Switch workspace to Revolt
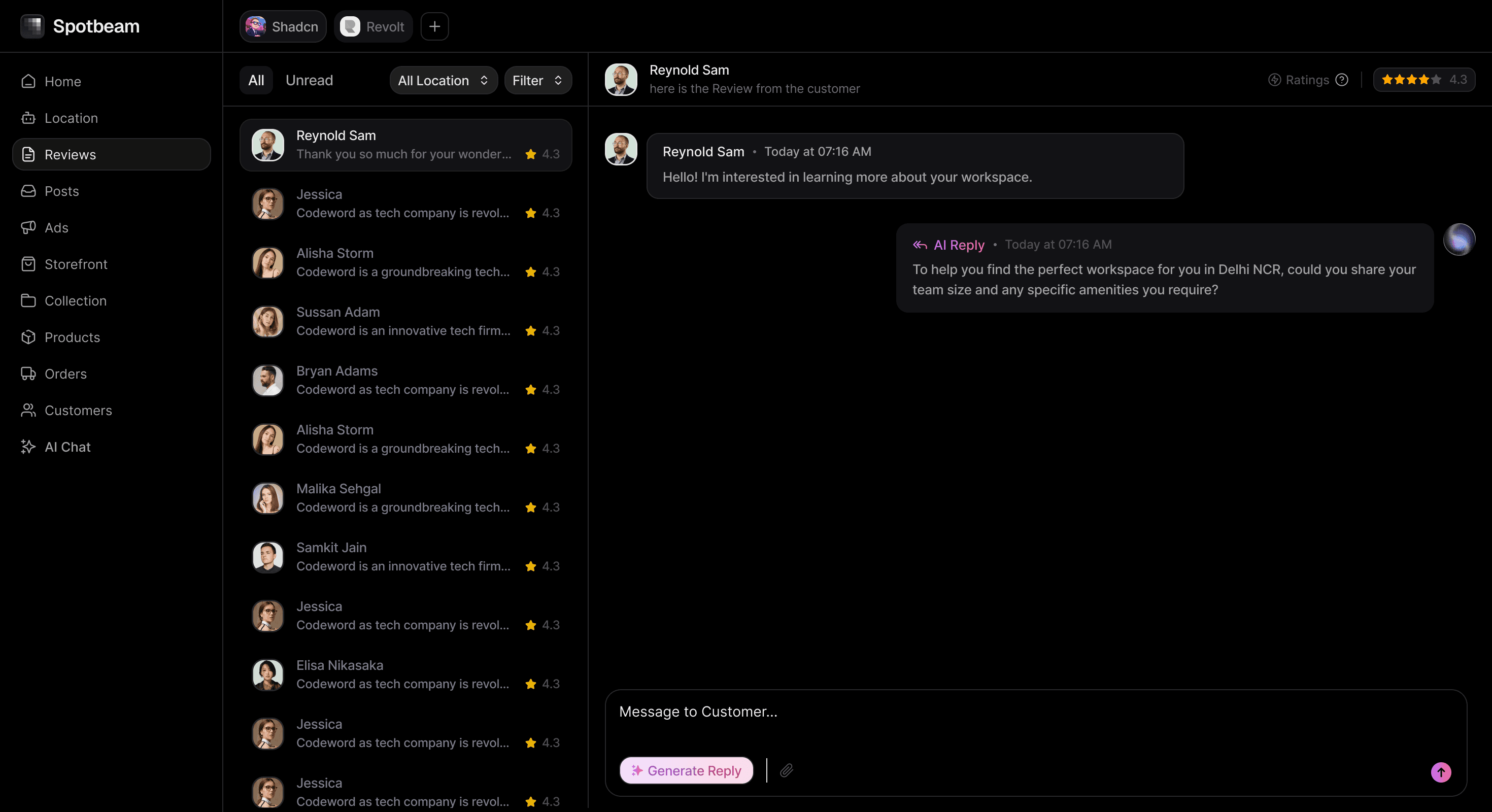This screenshot has width=1492, height=812. click(374, 26)
